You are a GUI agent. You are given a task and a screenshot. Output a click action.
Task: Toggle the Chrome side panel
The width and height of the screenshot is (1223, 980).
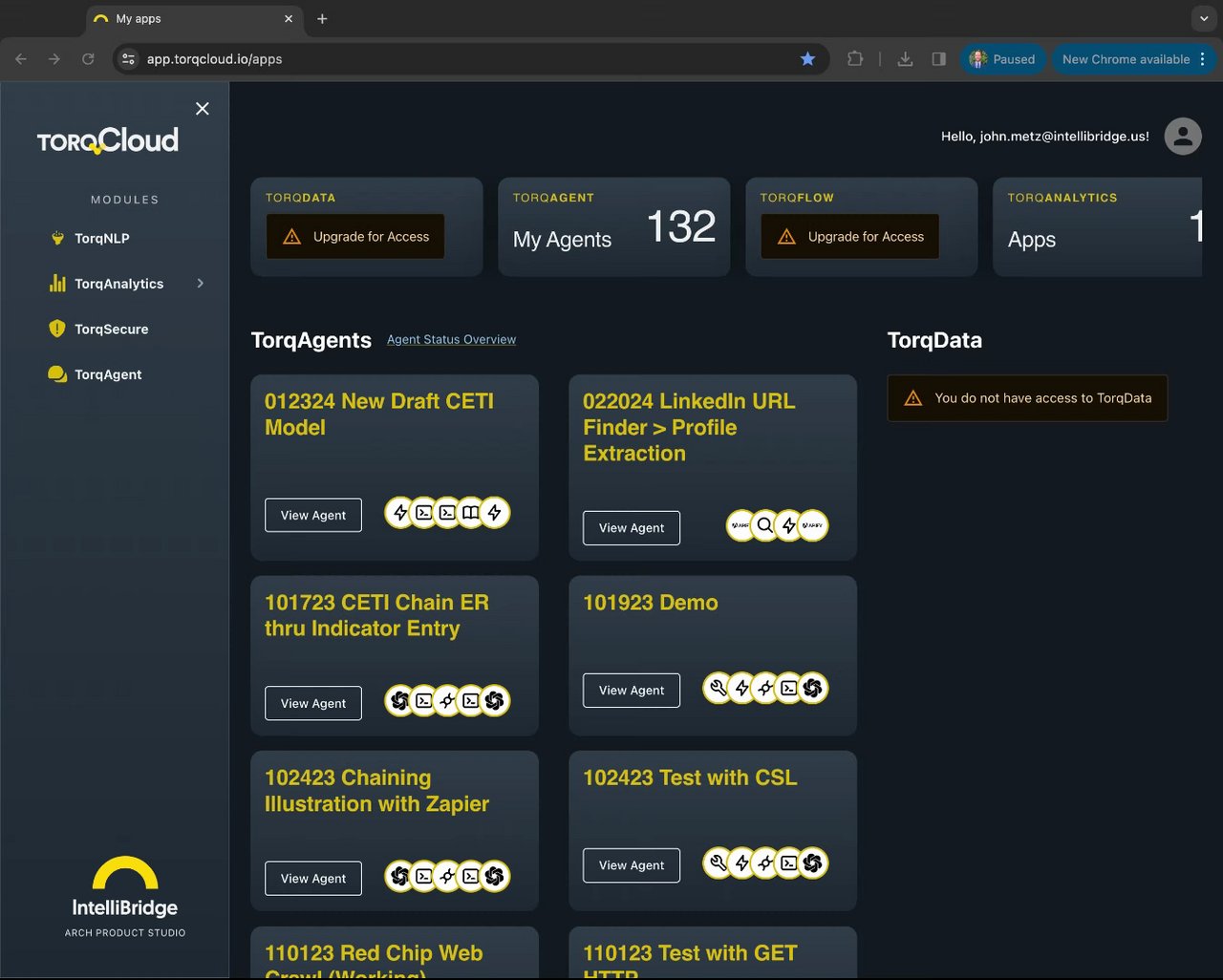pos(939,59)
